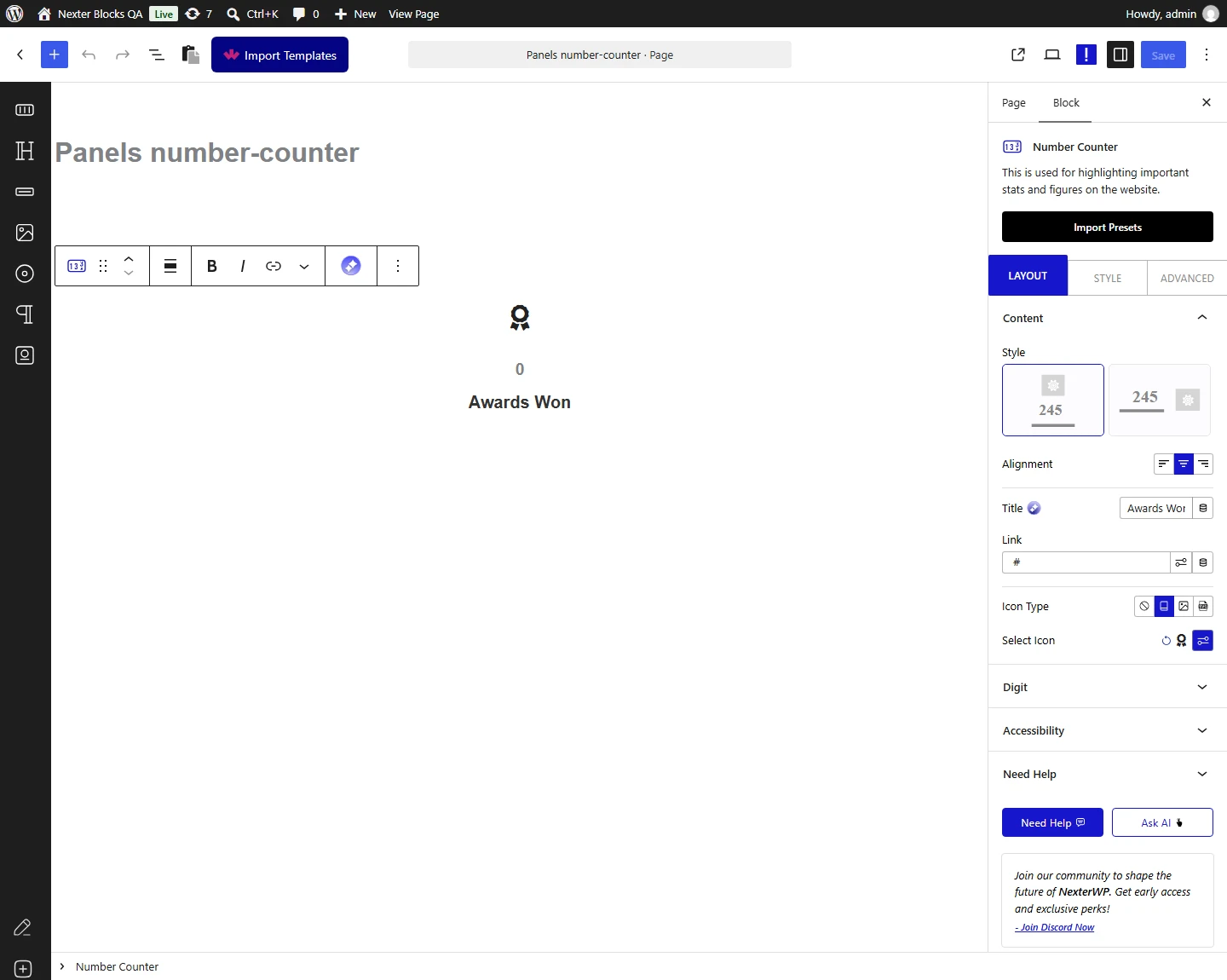Go back using the left chevron
This screenshot has height=980, width=1227.
[20, 55]
